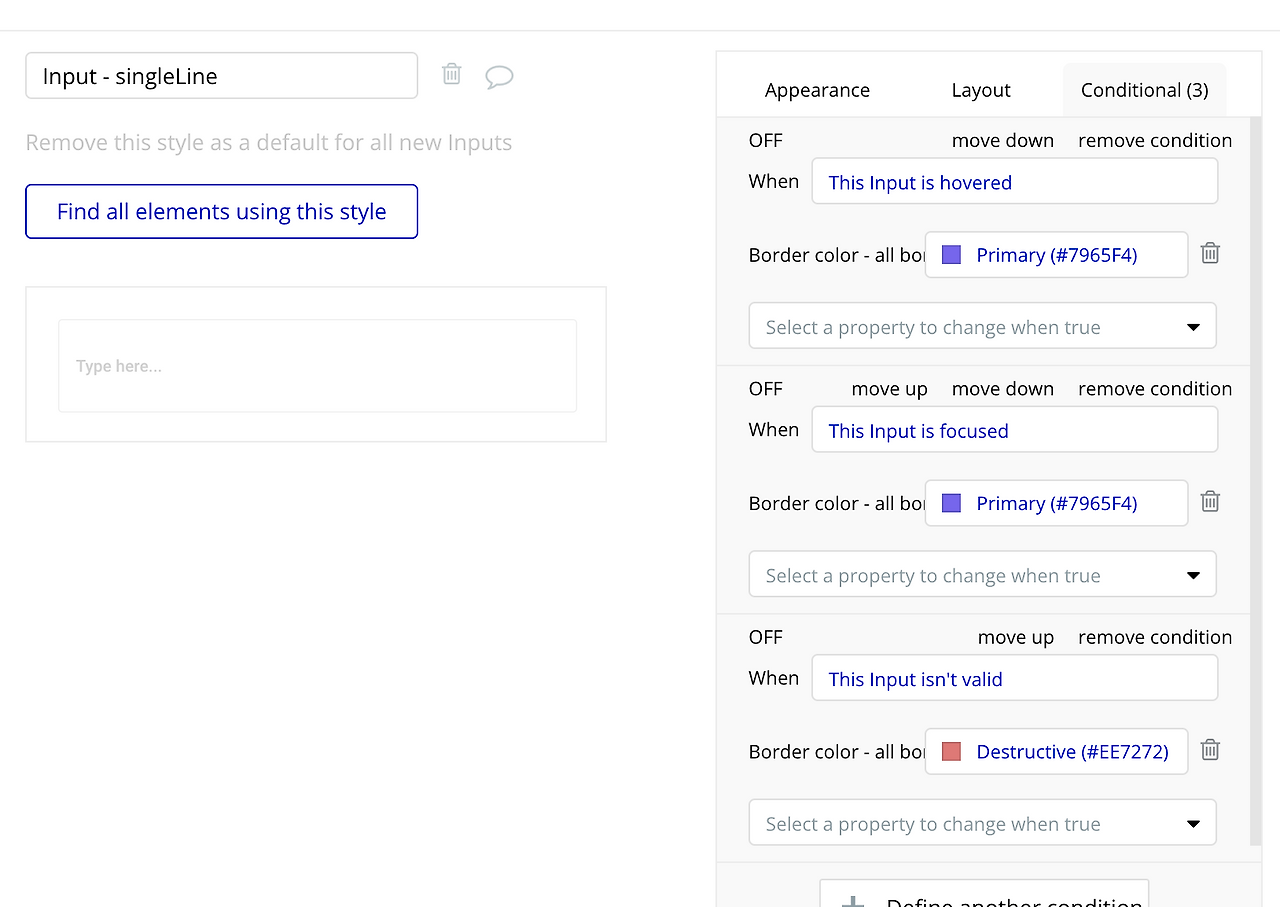Delete focused condition's border color property
Screen dimensions: 1280x907
coord(1210,501)
